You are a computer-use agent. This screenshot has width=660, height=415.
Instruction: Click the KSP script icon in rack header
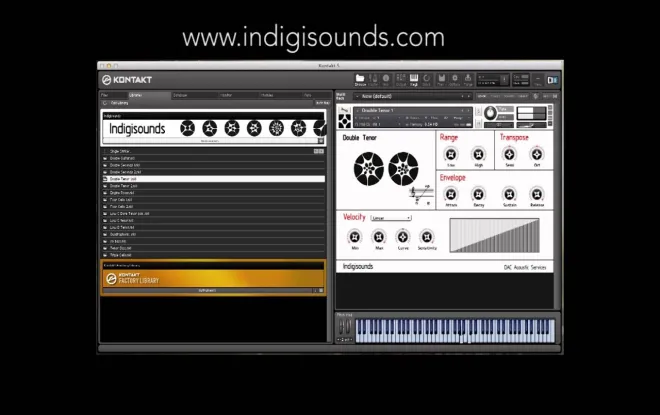pyautogui.click(x=536, y=96)
